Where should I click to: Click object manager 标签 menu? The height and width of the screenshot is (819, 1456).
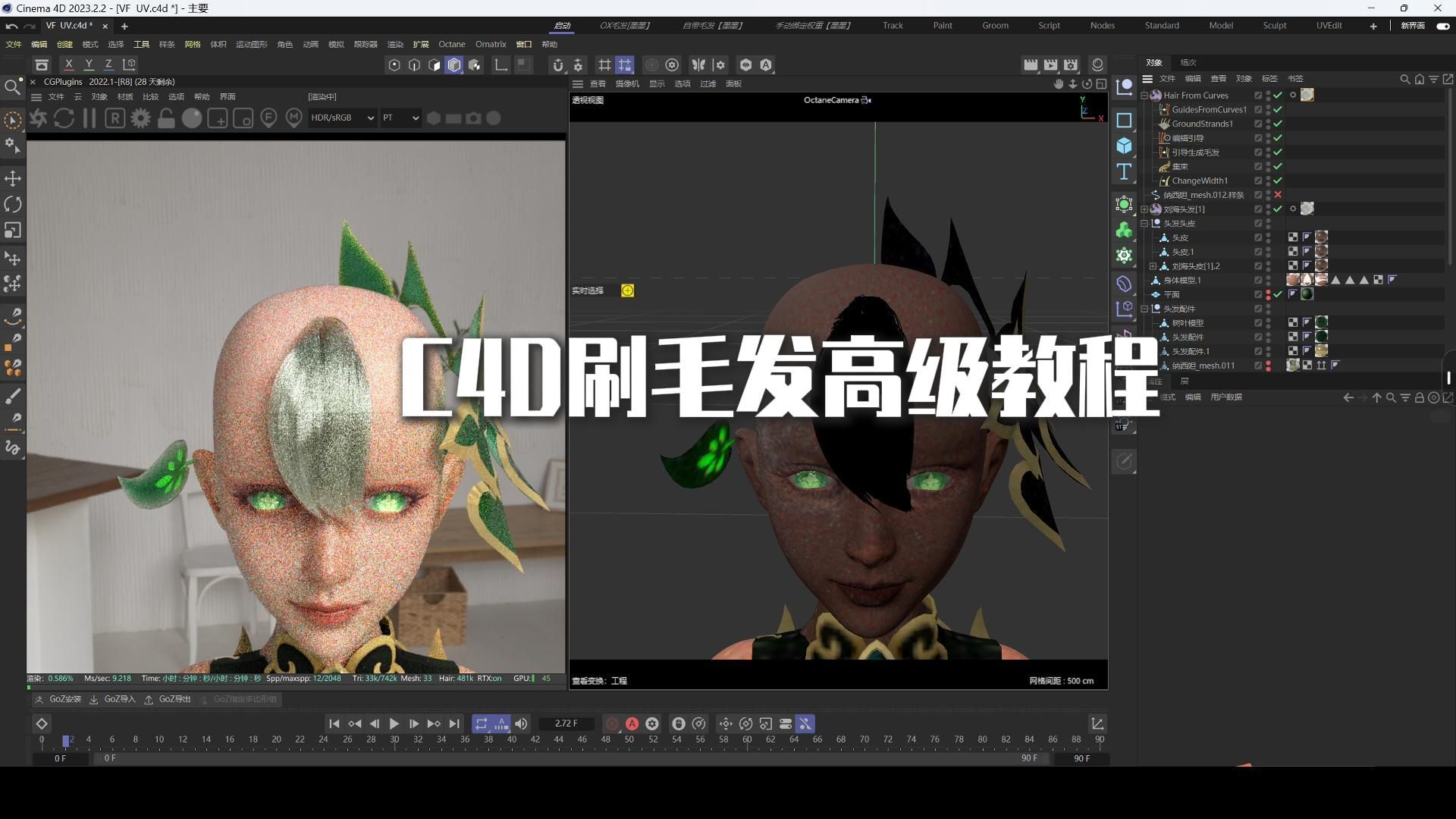(1269, 79)
